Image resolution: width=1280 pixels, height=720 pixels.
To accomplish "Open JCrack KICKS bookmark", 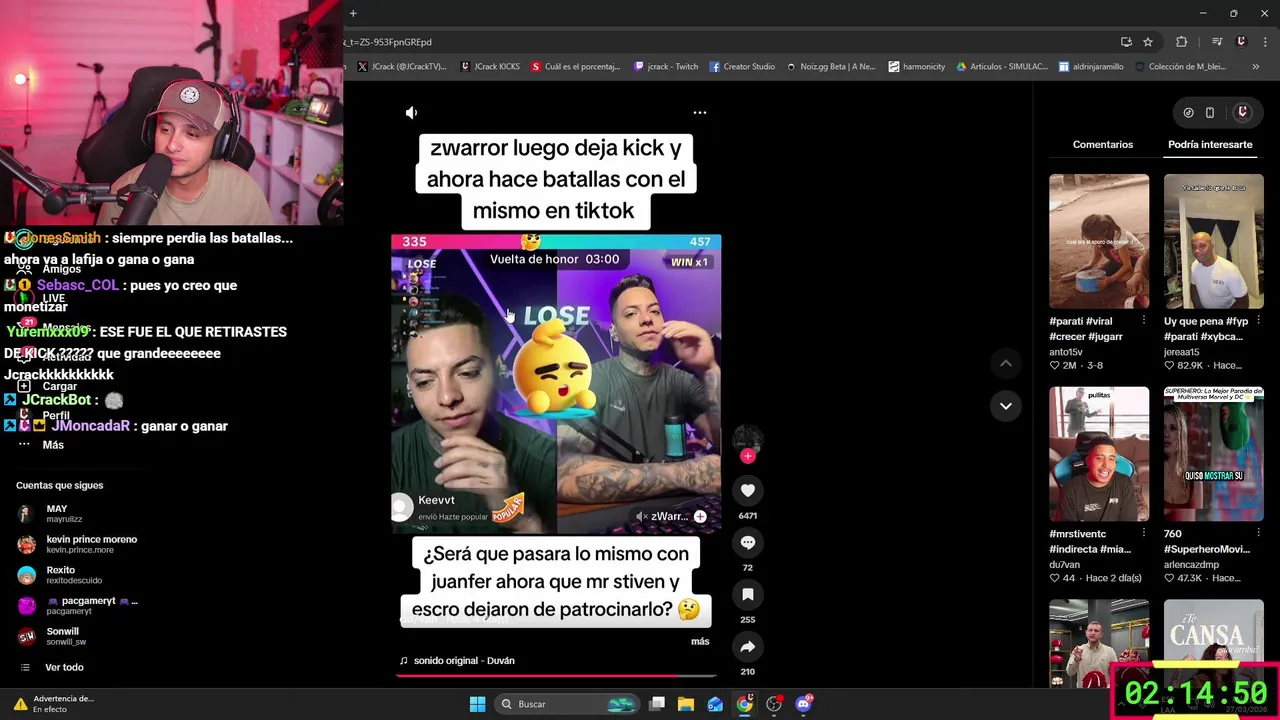I will coord(490,67).
